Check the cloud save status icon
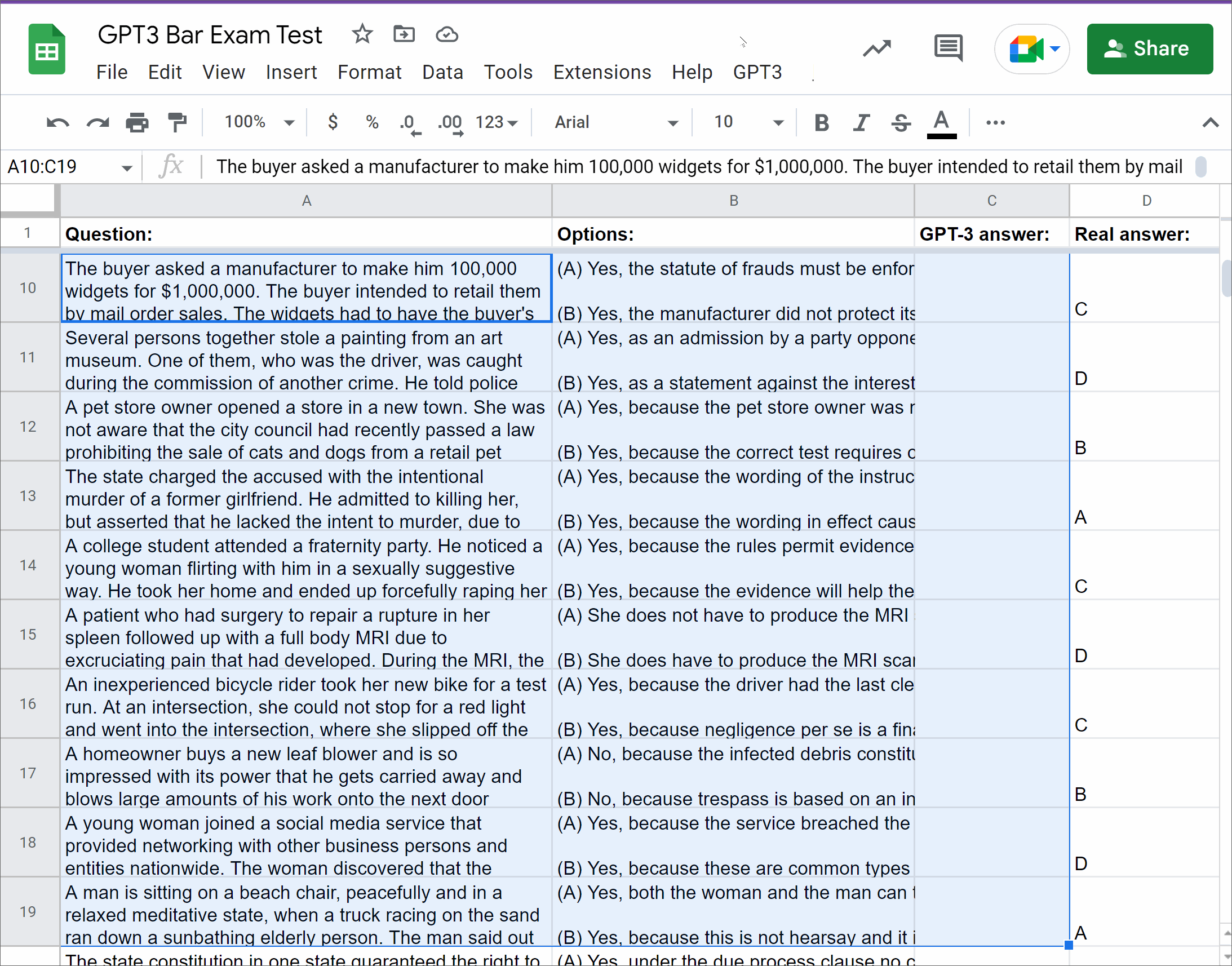 (447, 35)
